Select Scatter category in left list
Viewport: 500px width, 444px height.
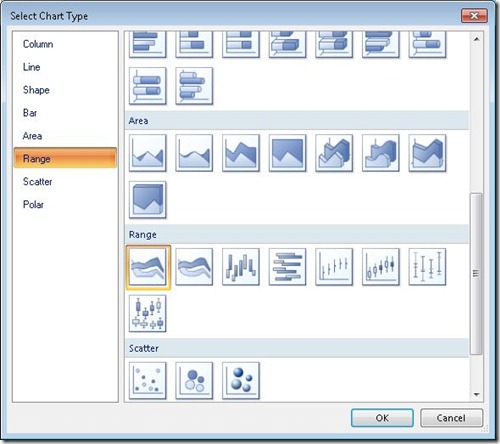[65, 182]
